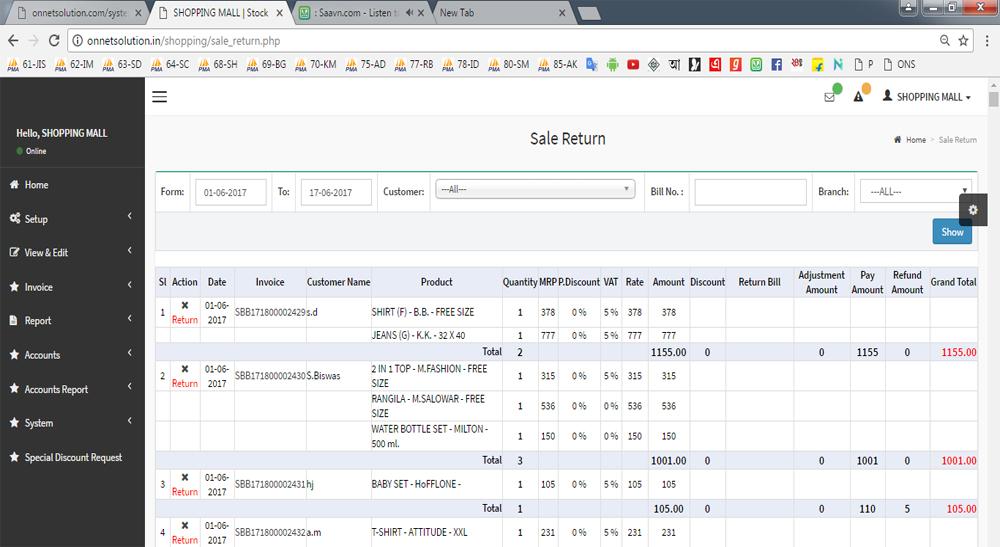Expand the Report sidebar menu

pyautogui.click(x=72, y=321)
